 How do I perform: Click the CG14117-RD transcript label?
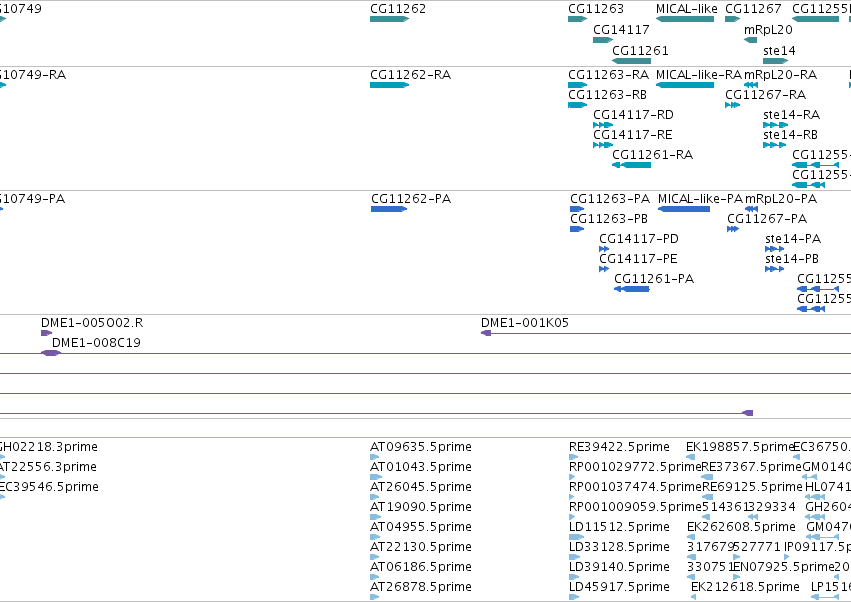coord(633,115)
